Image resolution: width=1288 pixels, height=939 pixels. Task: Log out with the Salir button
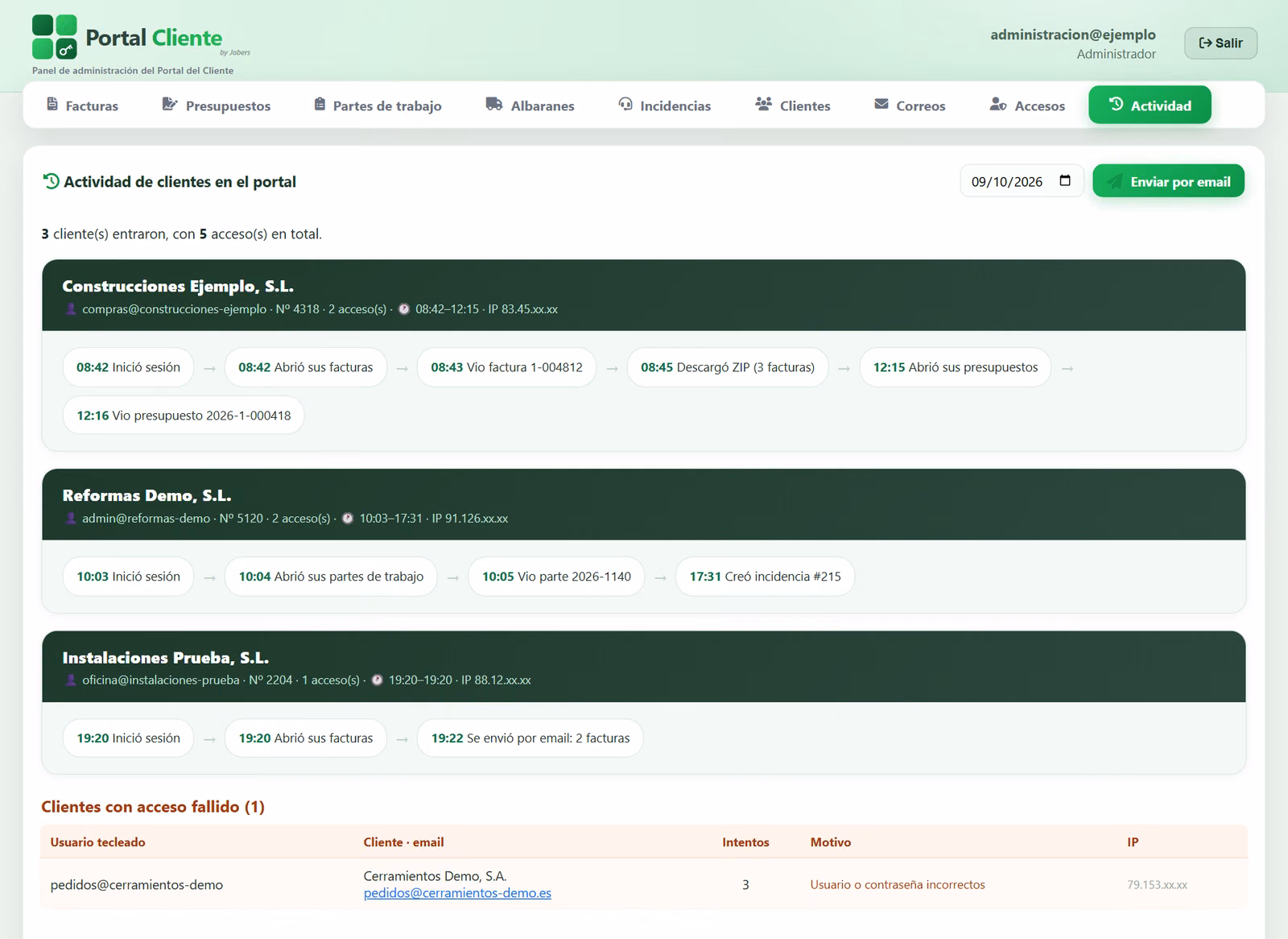click(1220, 43)
